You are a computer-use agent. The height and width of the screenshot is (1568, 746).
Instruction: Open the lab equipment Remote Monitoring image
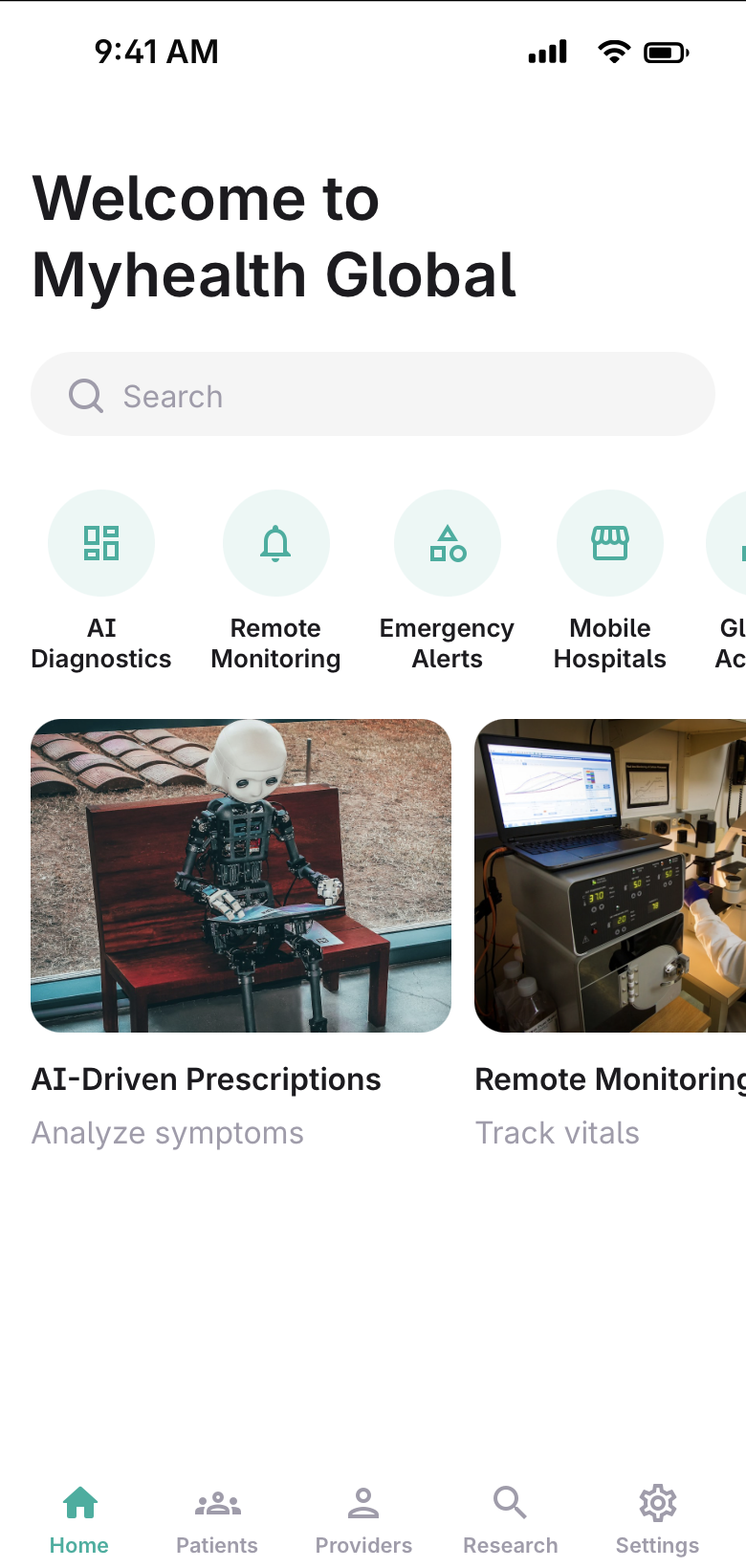[x=610, y=876]
